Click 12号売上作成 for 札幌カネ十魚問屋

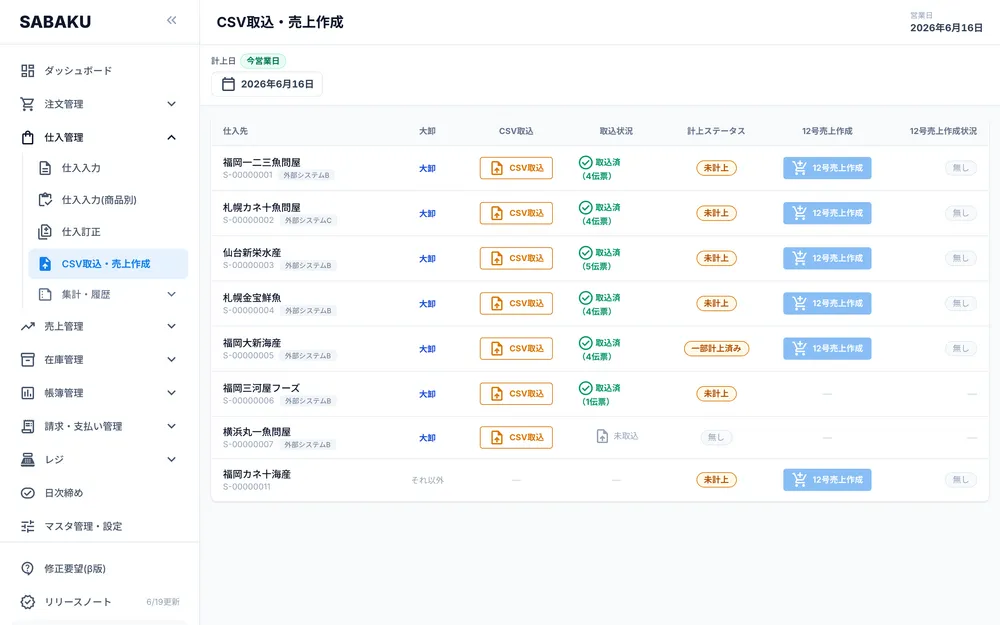[827, 213]
